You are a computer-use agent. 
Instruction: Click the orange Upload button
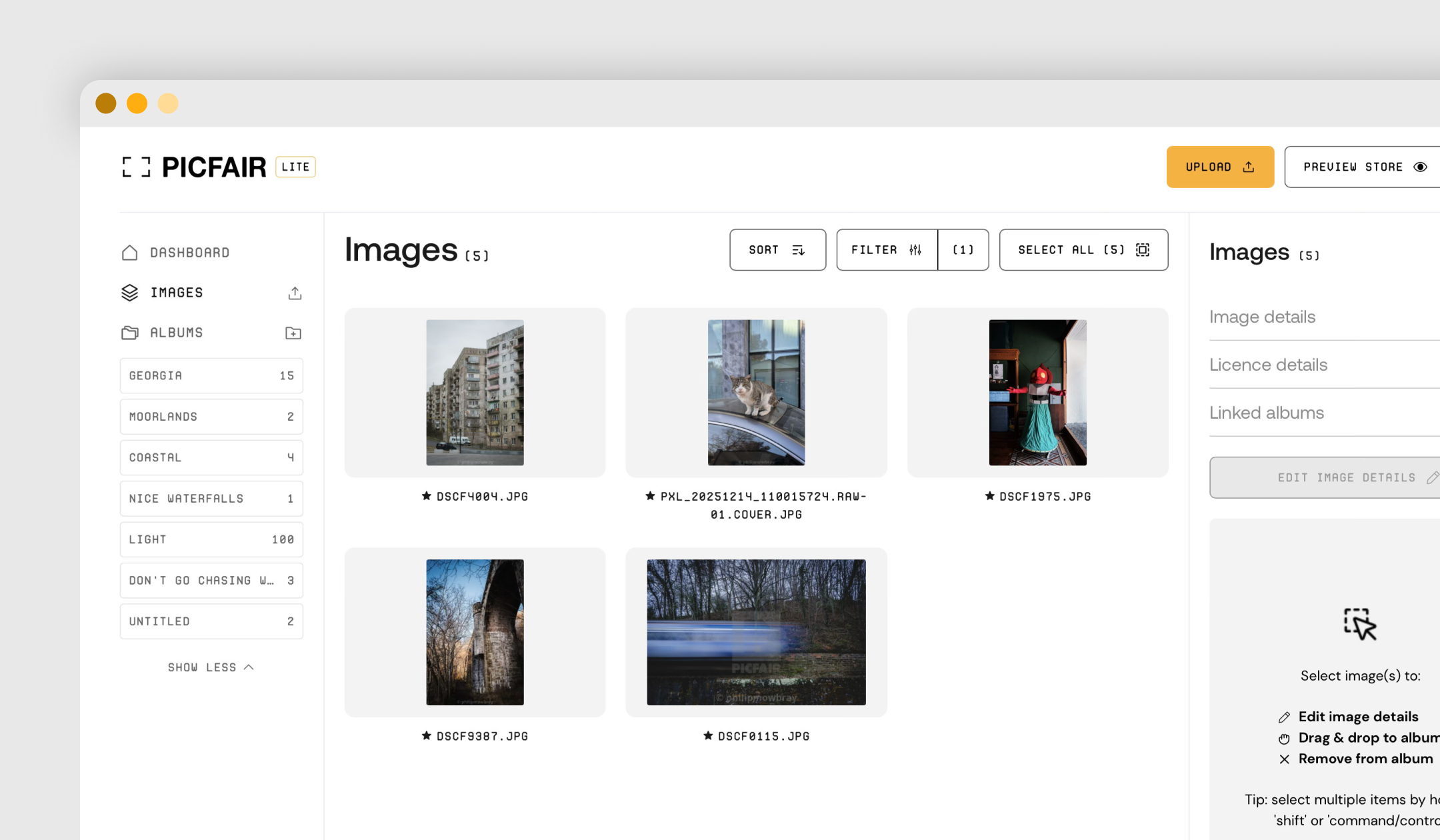coord(1219,167)
